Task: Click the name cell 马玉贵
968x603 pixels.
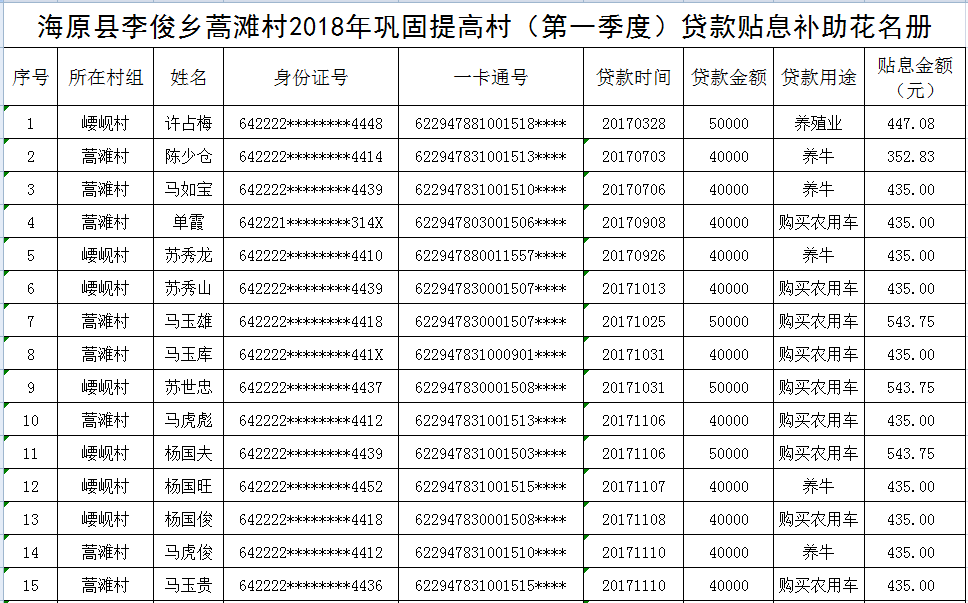Action: click(188, 586)
